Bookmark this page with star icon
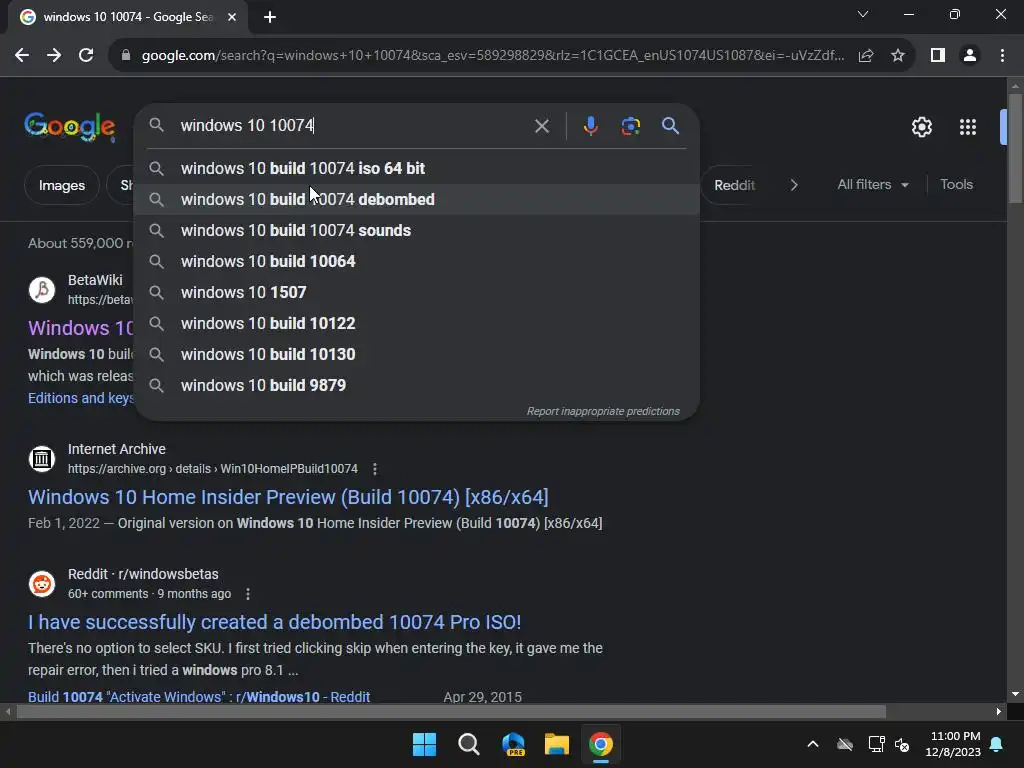The image size is (1024, 768). point(898,56)
